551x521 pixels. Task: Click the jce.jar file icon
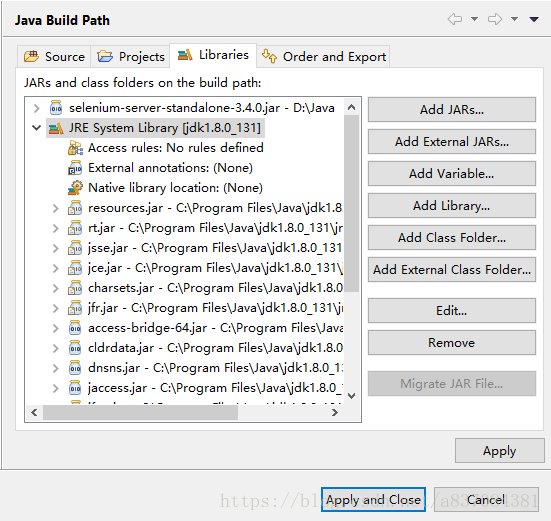pos(75,268)
